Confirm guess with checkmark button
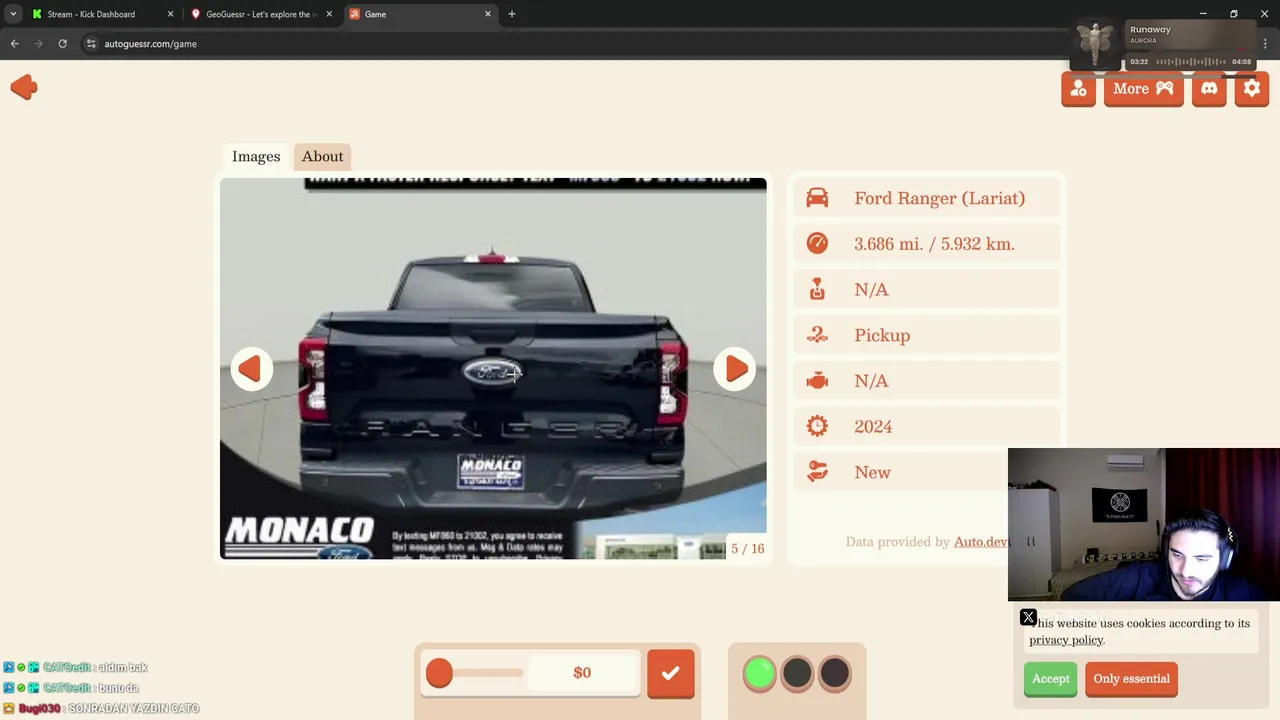Screen dimensions: 1280x720 670,673
